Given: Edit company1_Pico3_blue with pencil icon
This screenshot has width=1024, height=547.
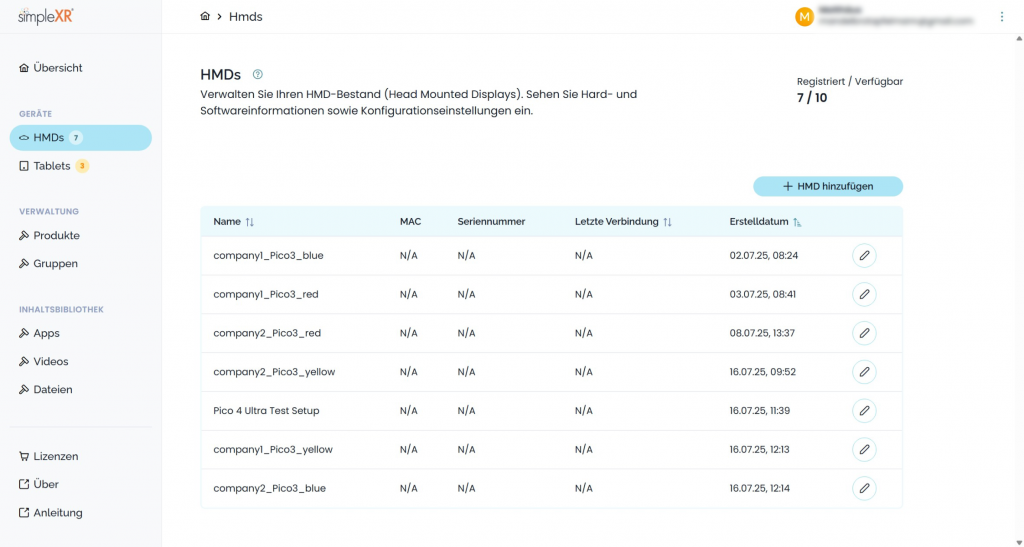Looking at the screenshot, I should pyautogui.click(x=864, y=255).
